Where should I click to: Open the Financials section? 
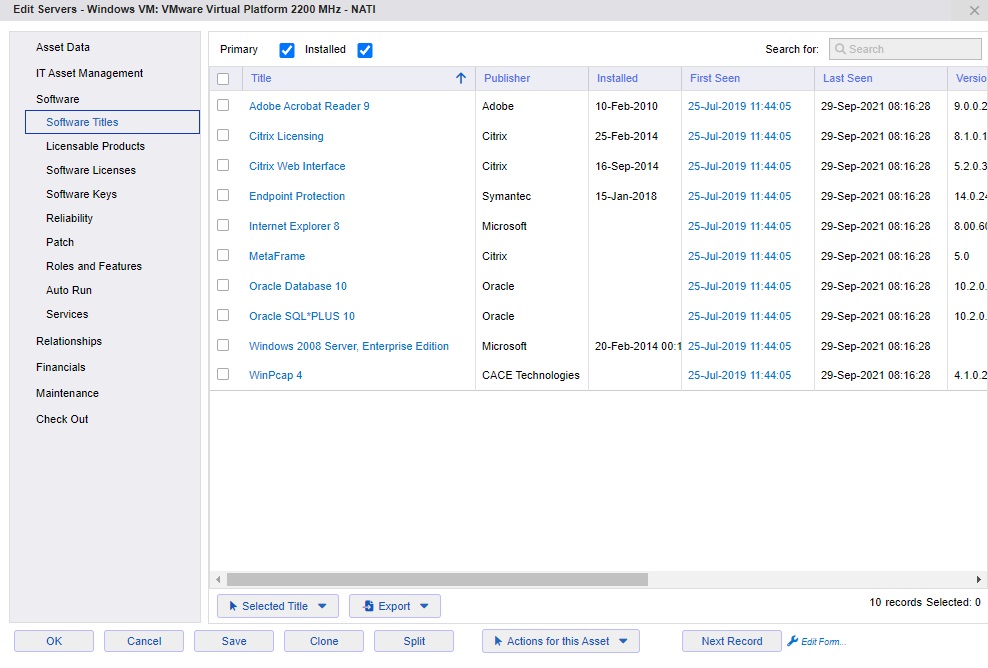[60, 367]
